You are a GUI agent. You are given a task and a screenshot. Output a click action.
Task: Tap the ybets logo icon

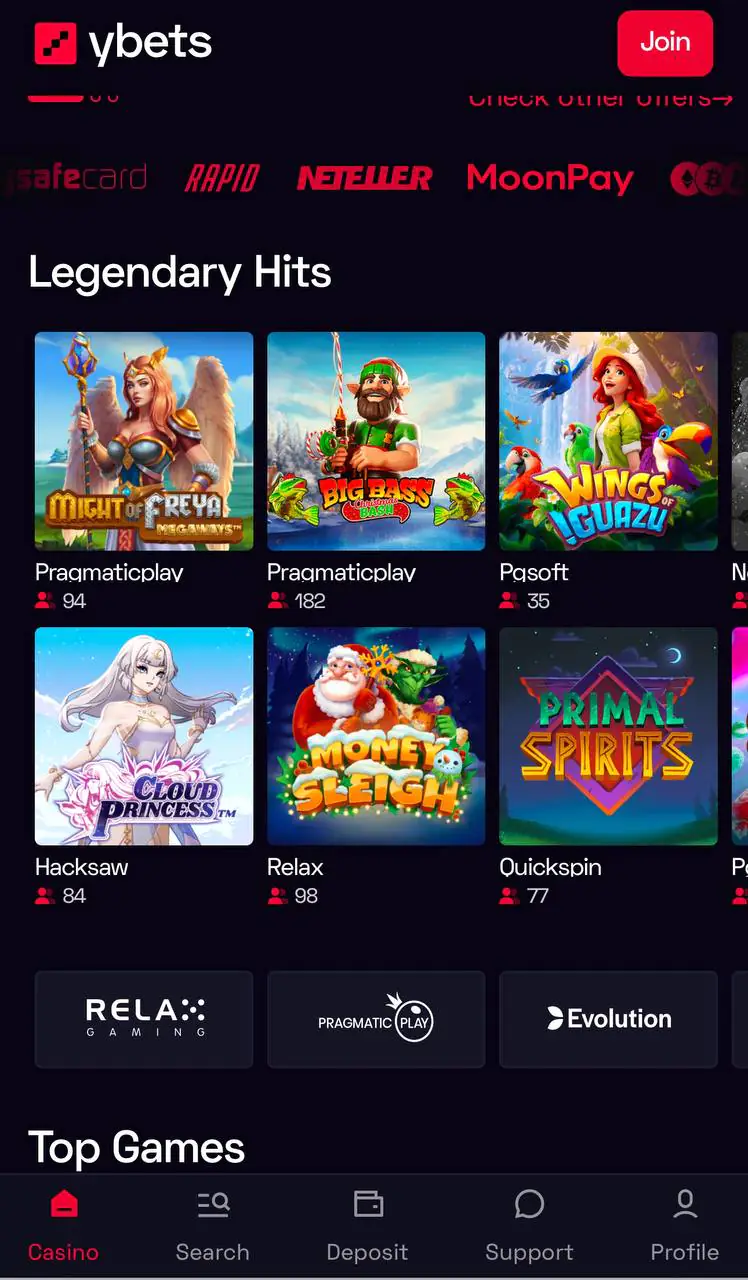(x=55, y=43)
